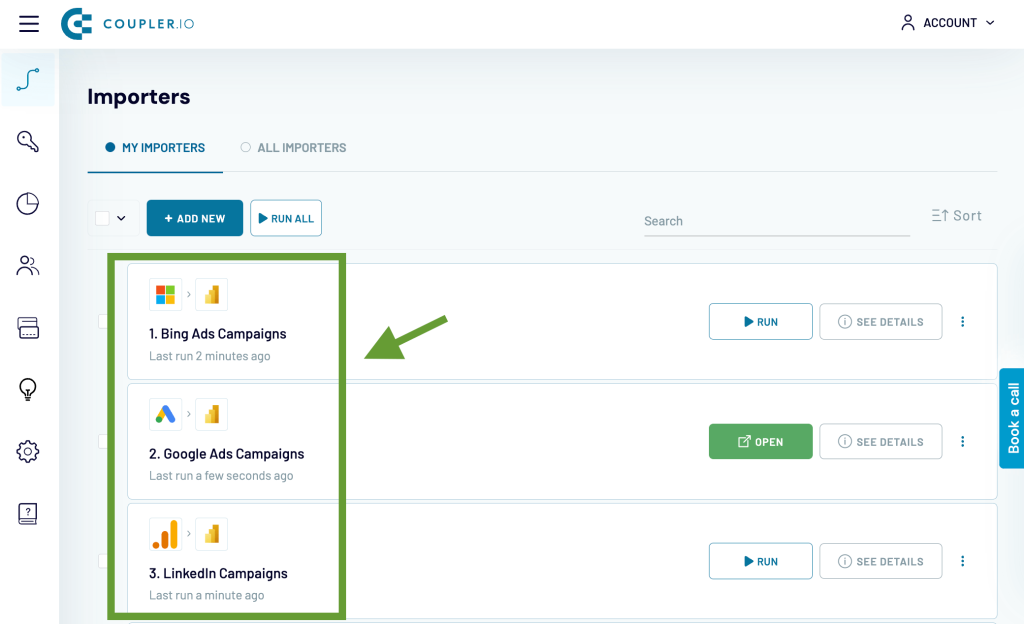This screenshot has width=1024, height=624.
Task: Click 'Last run a few seconds ago' text
Action: [x=221, y=476]
